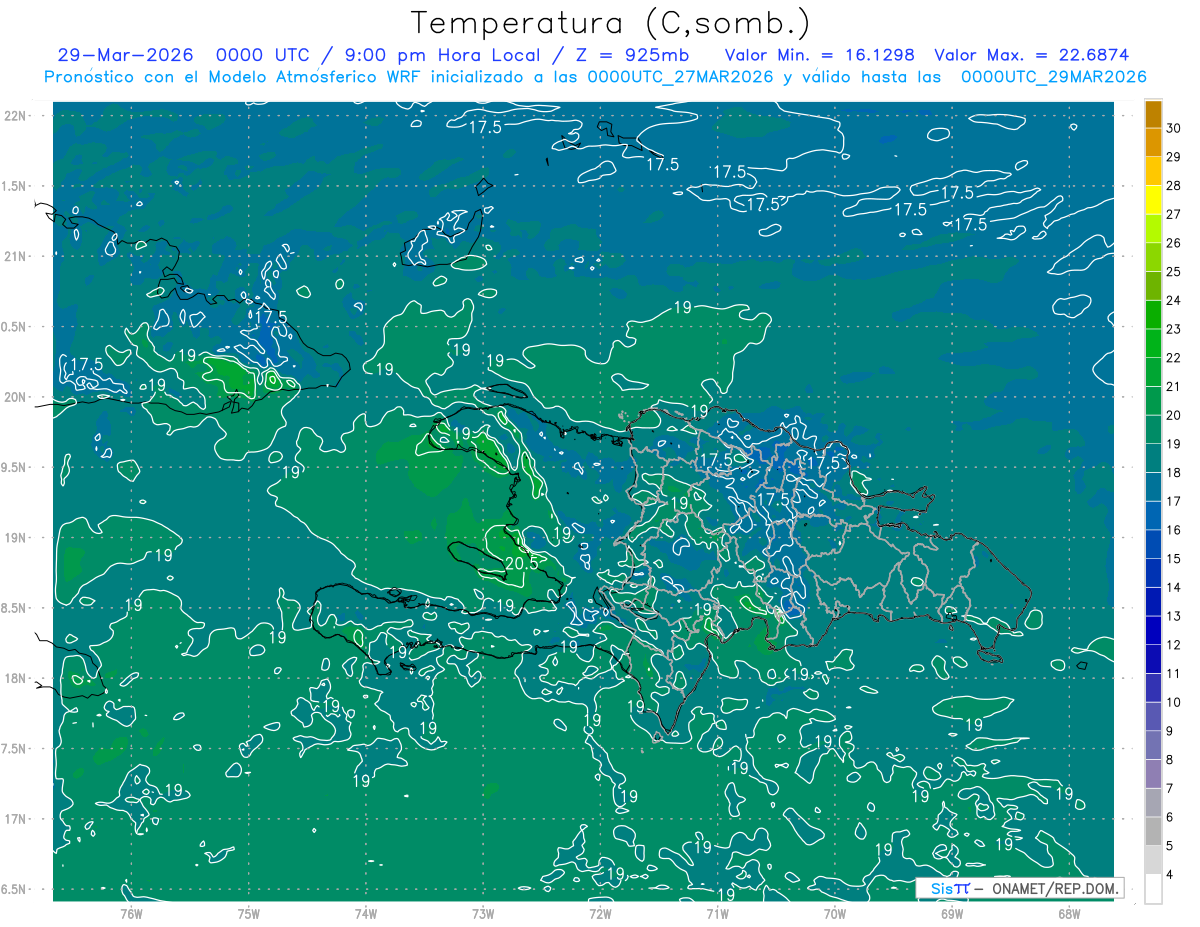The image size is (1200, 927).
Task: Pick the 23 green value on color scale
Action: [x=1174, y=329]
